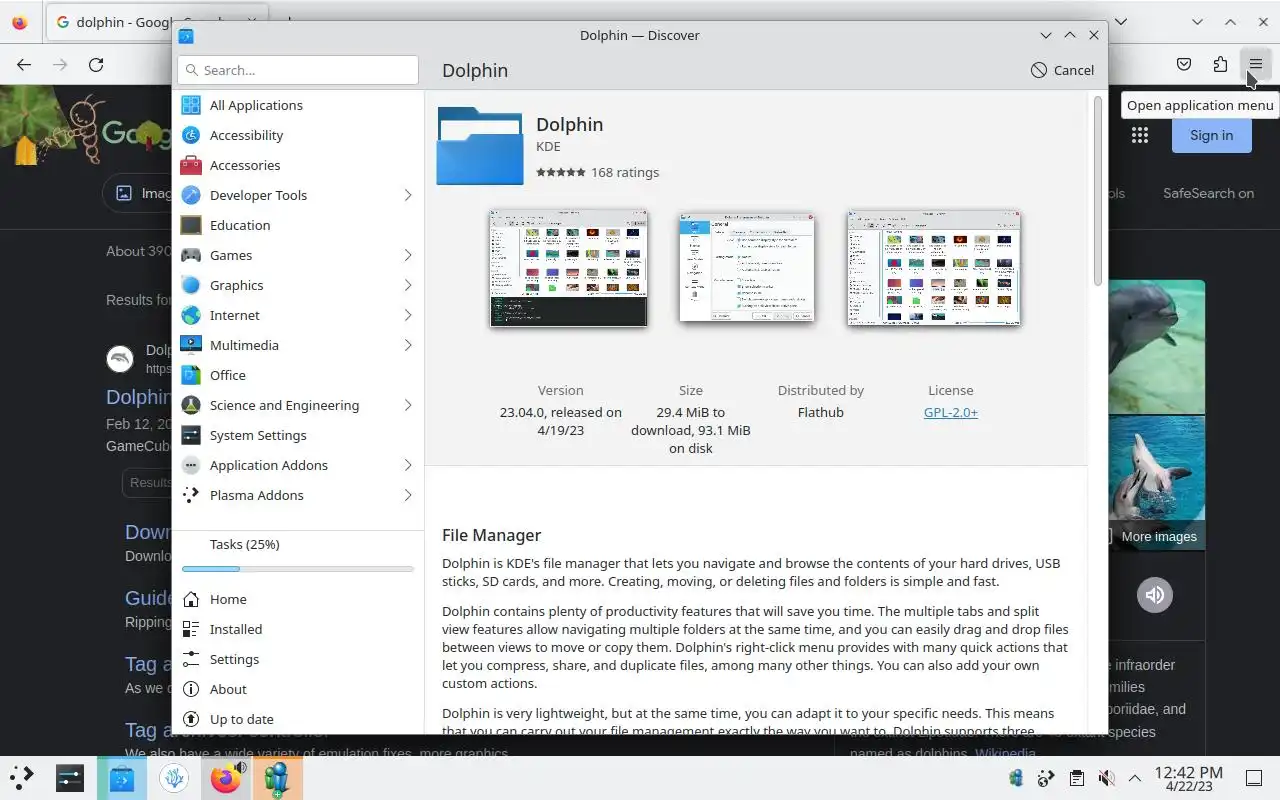Open the All Applications category
This screenshot has height=800, width=1280.
coord(298,105)
